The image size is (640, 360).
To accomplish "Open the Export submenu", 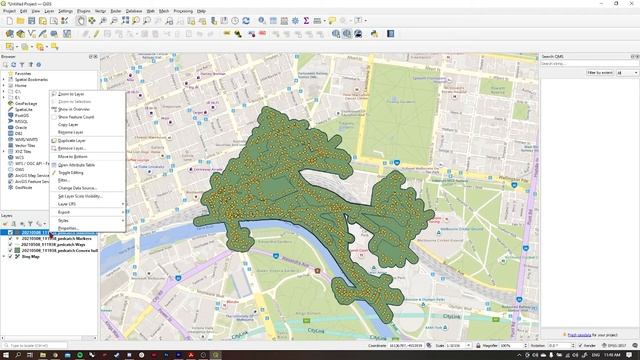I will point(87,212).
